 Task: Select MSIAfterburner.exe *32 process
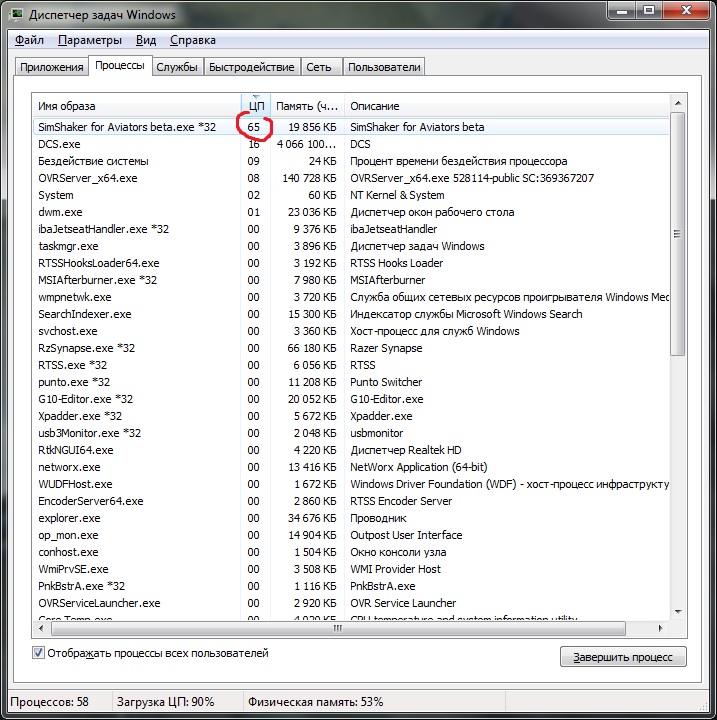tap(351, 280)
